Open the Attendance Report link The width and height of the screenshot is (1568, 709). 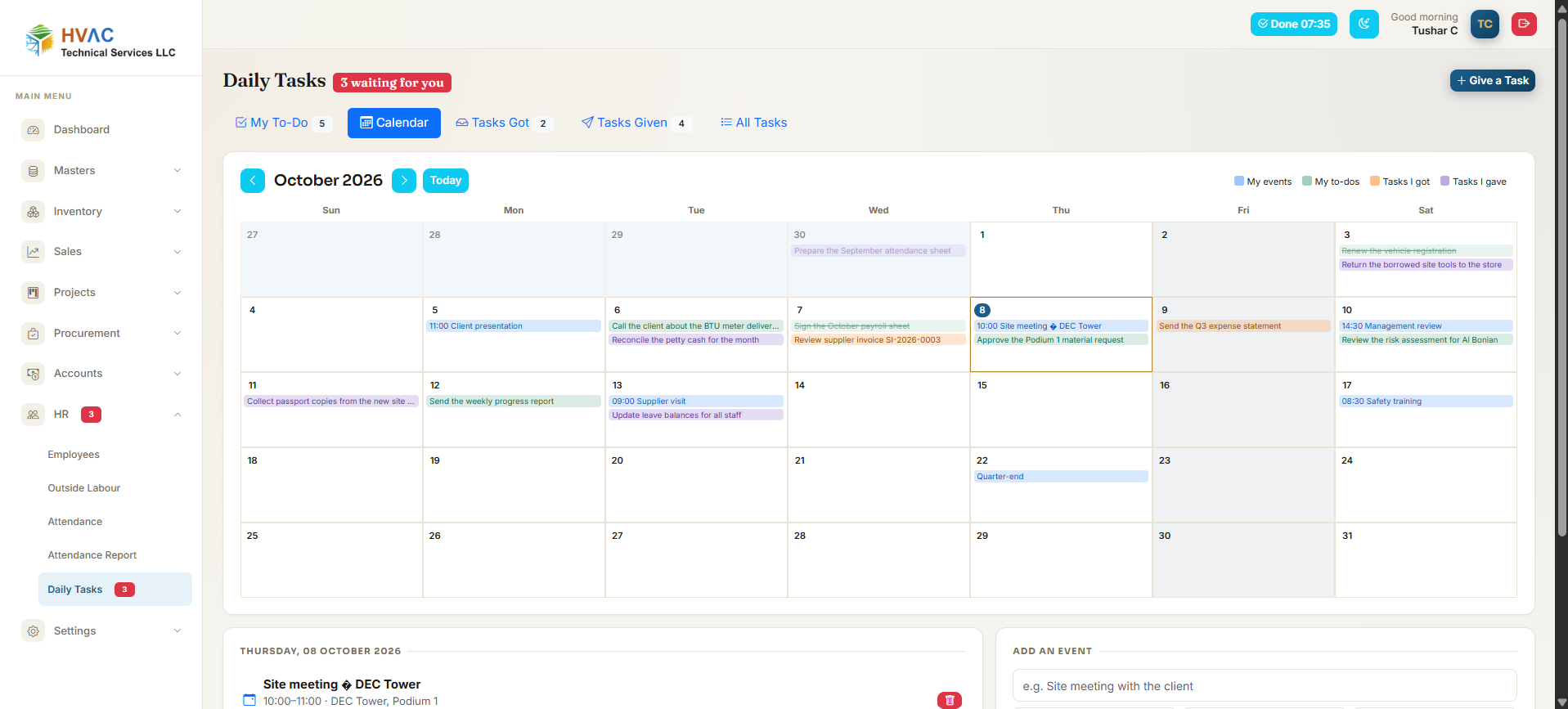(92, 555)
